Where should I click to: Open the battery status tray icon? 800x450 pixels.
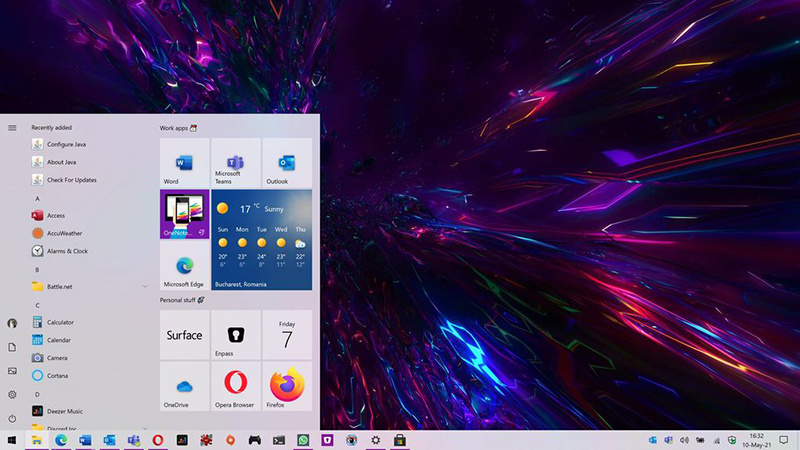pyautogui.click(x=701, y=440)
